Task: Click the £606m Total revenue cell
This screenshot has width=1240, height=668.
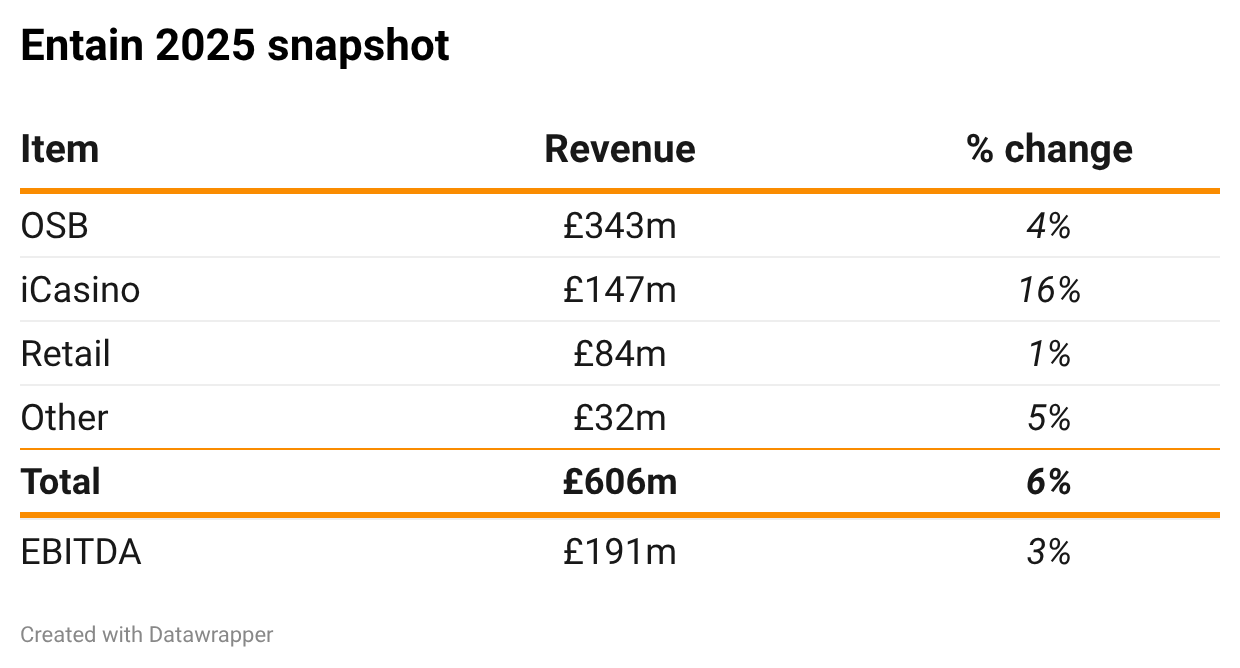Action: [620, 482]
